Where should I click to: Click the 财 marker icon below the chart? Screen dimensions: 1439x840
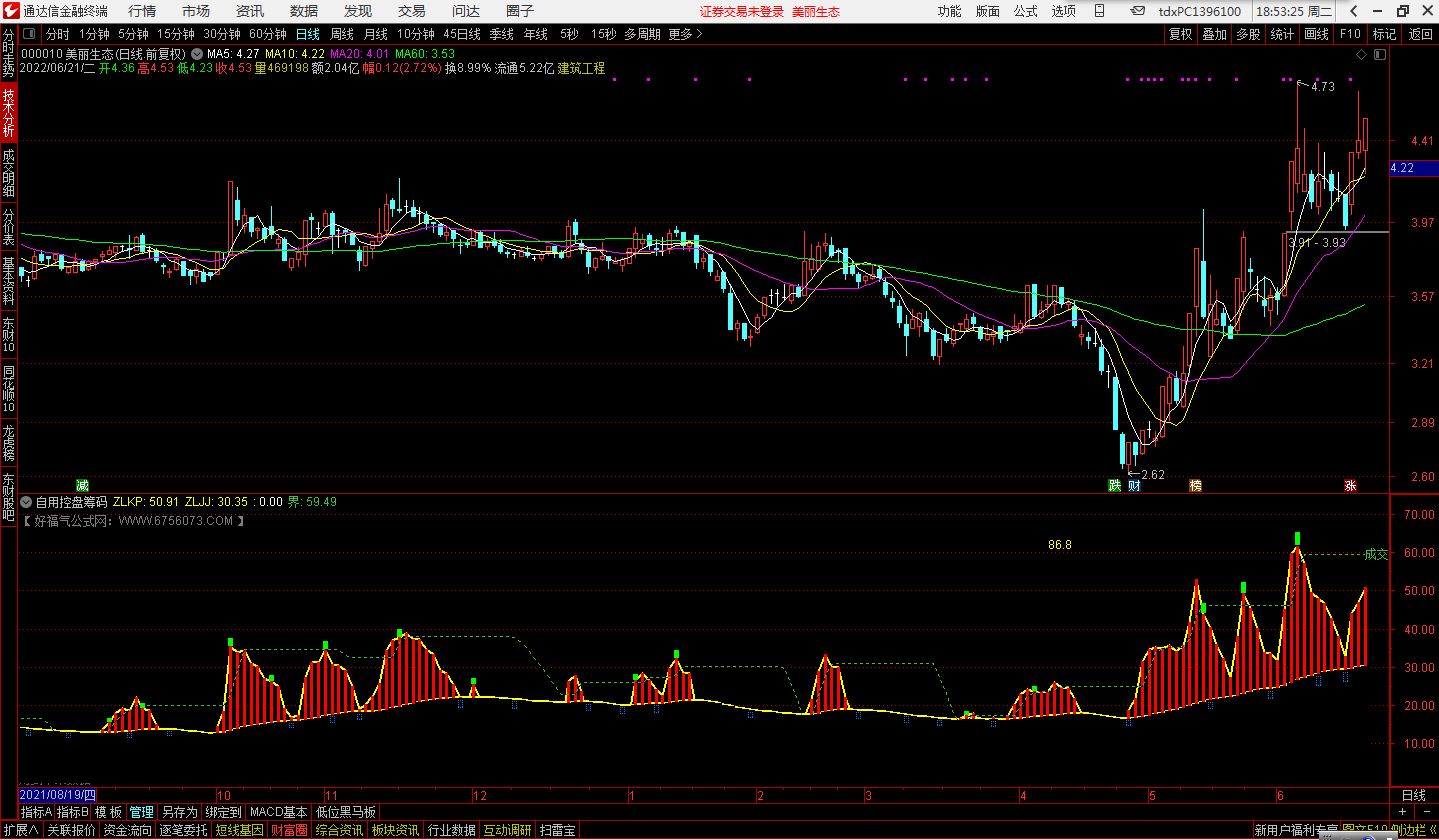[1134, 486]
